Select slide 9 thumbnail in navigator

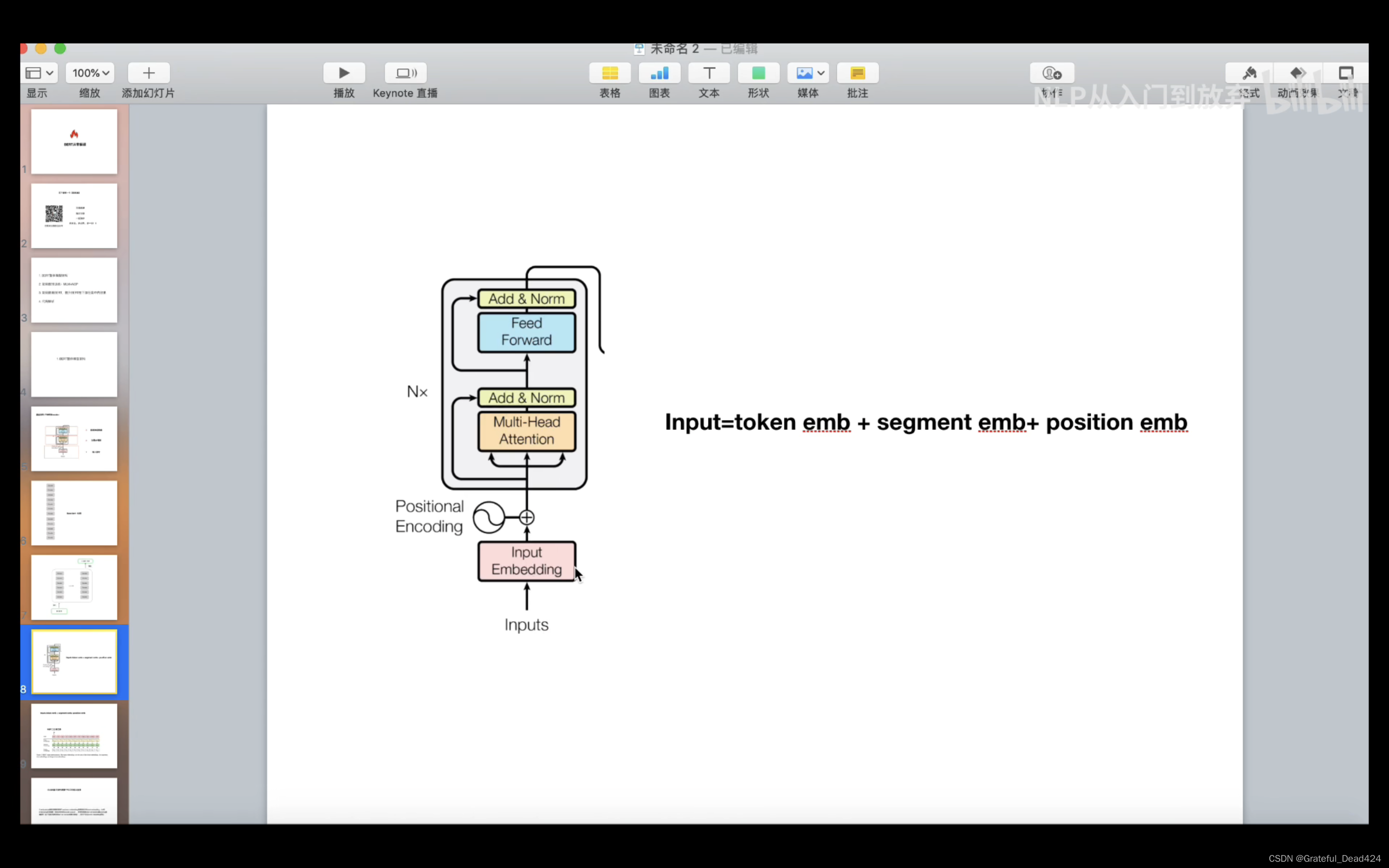point(74,735)
